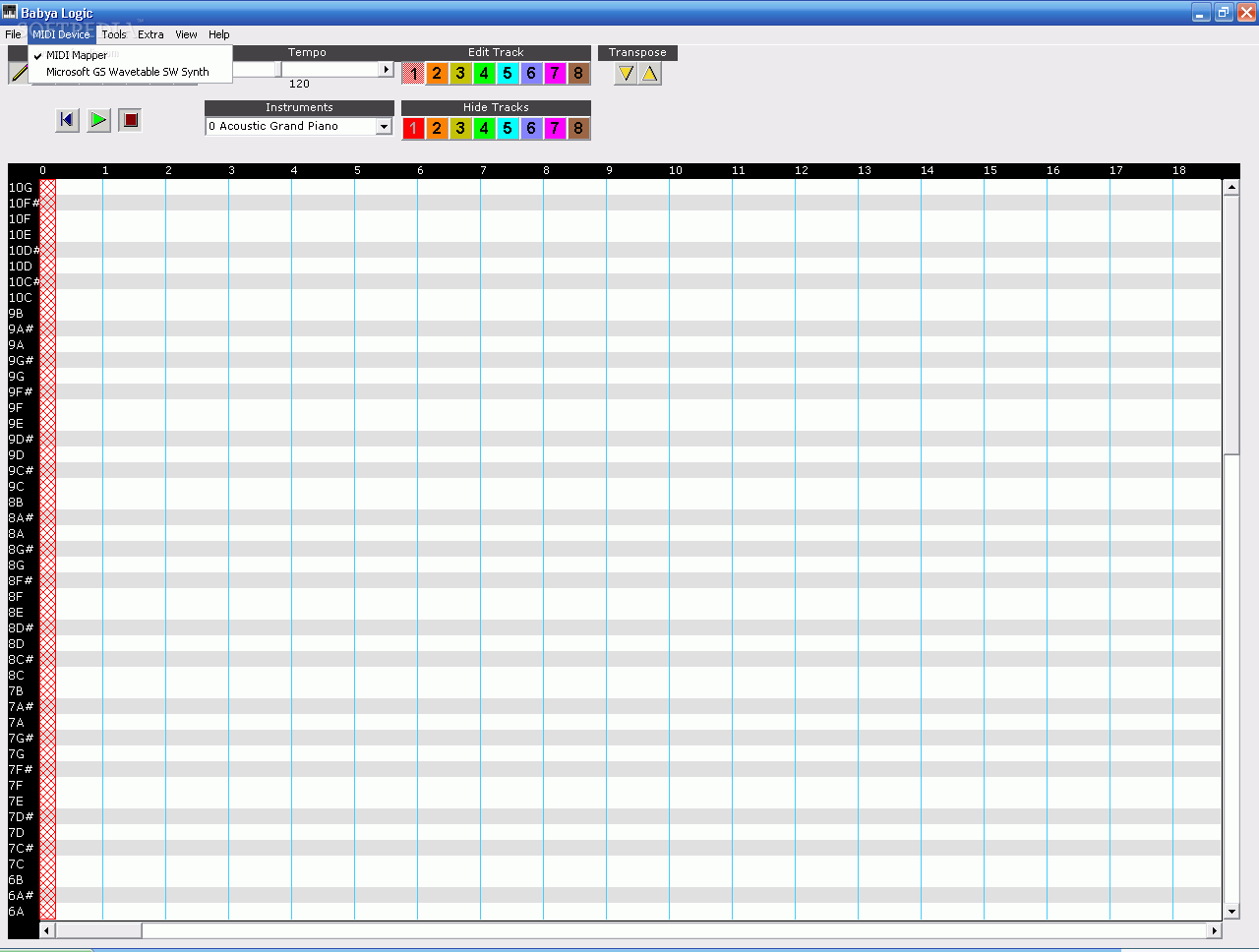Start playback with green play button
This screenshot has width=1259, height=952.
tap(98, 120)
